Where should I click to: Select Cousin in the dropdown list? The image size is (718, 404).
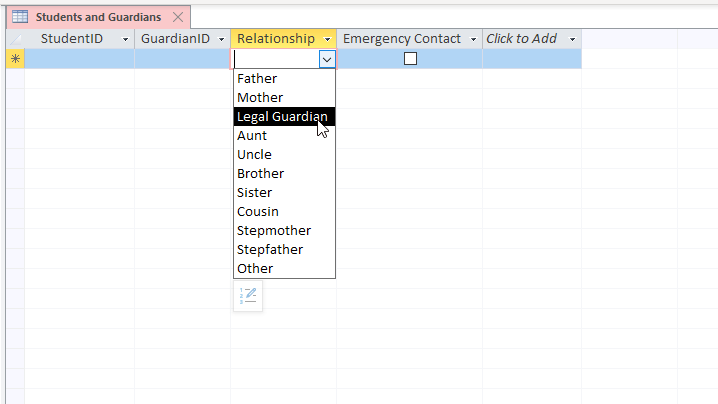tap(284, 212)
